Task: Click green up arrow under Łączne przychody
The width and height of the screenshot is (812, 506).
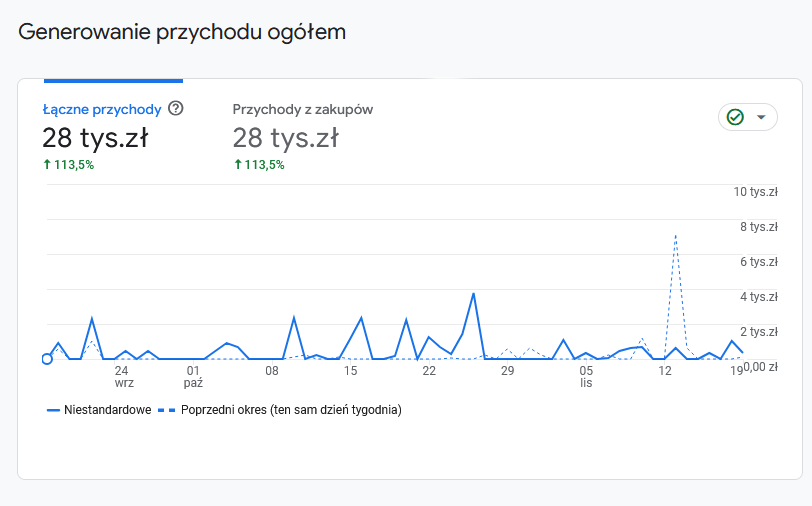Action: coord(47,165)
